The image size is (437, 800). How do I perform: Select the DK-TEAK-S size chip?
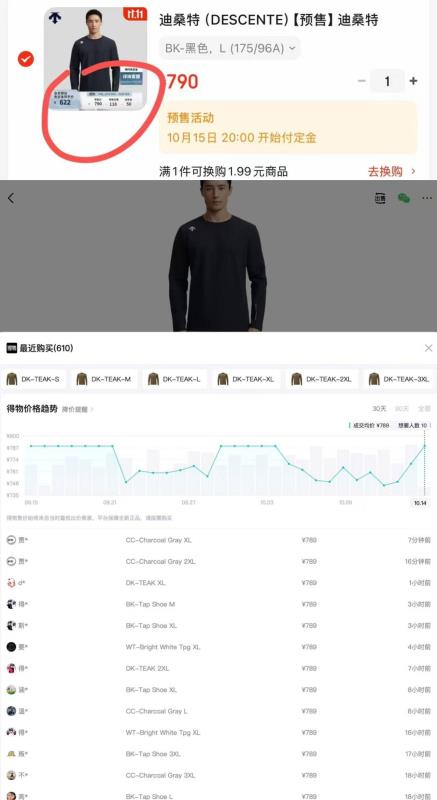click(34, 379)
